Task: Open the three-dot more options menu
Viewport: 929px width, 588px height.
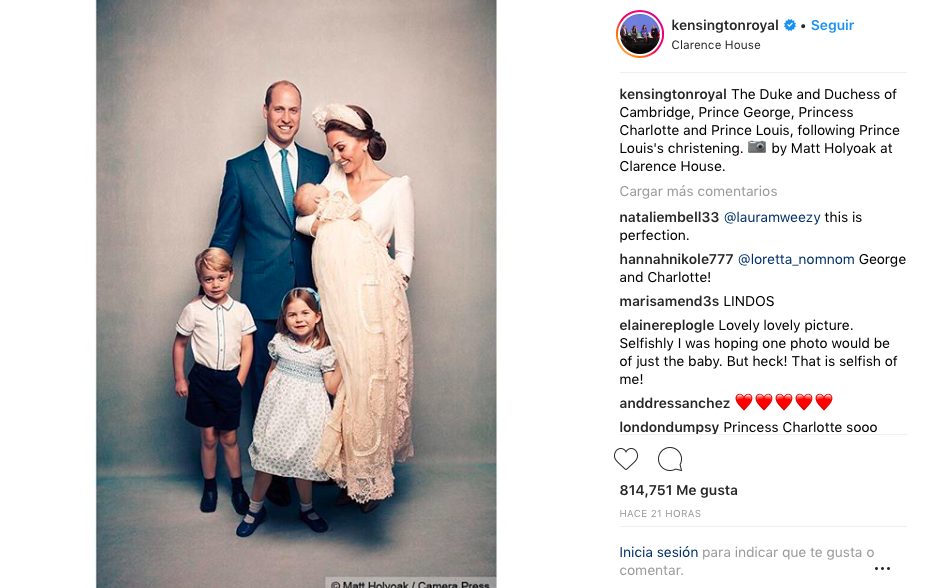Action: pyautogui.click(x=882, y=568)
